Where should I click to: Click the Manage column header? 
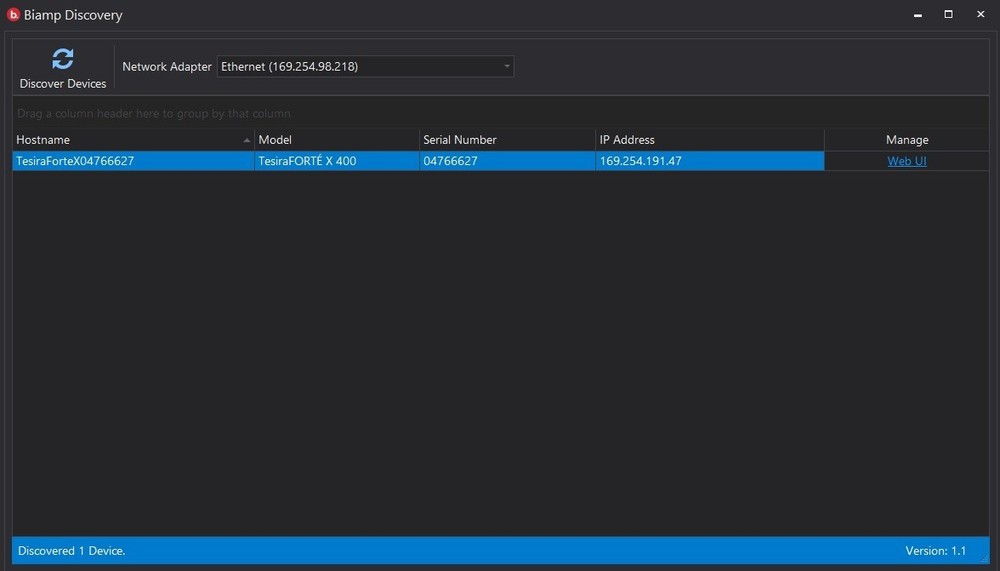(x=906, y=140)
